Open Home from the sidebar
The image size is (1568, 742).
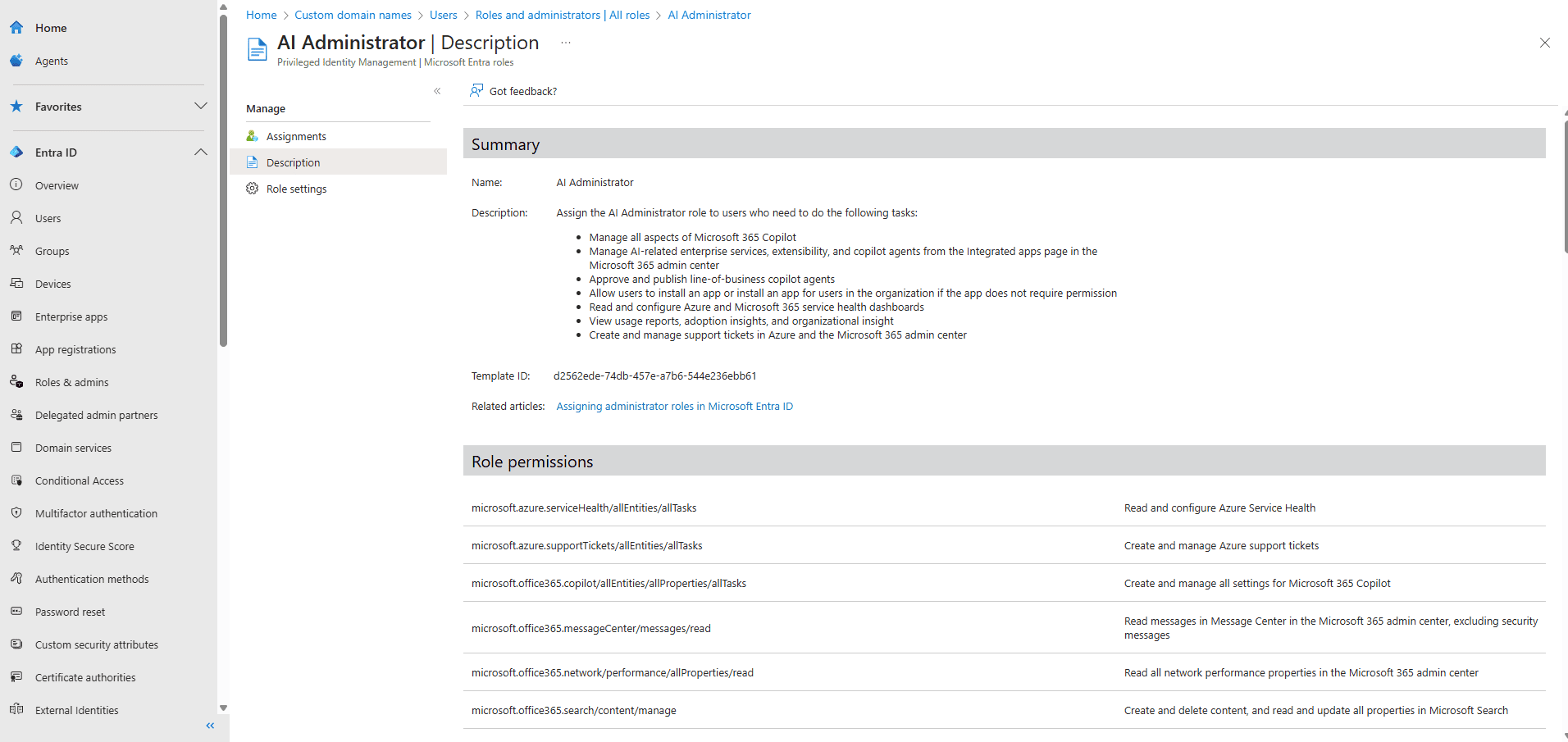50,27
